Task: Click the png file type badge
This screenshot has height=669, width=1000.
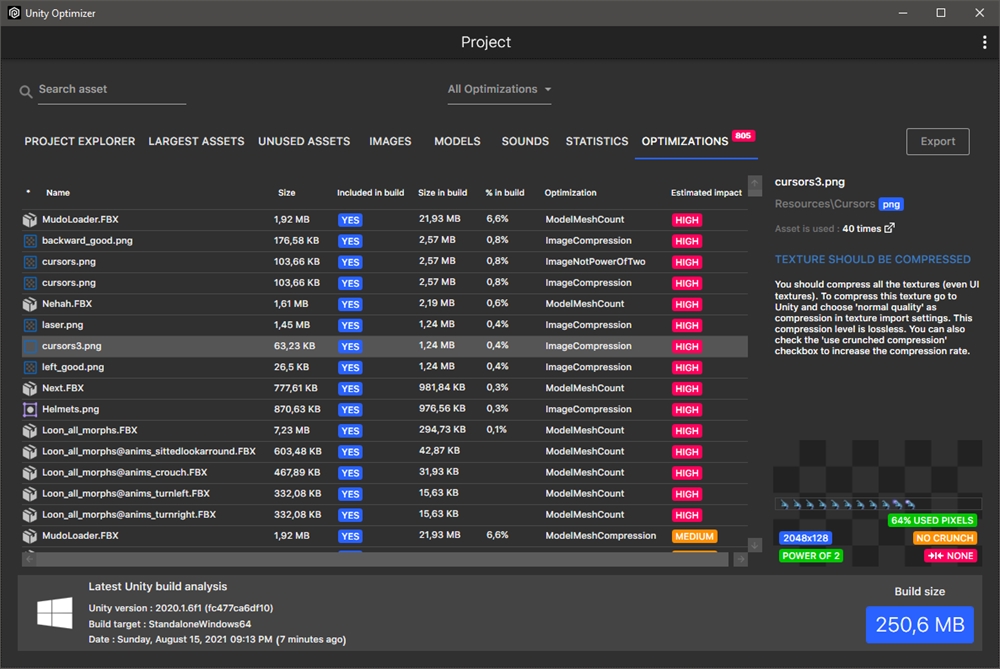Action: 891,204
